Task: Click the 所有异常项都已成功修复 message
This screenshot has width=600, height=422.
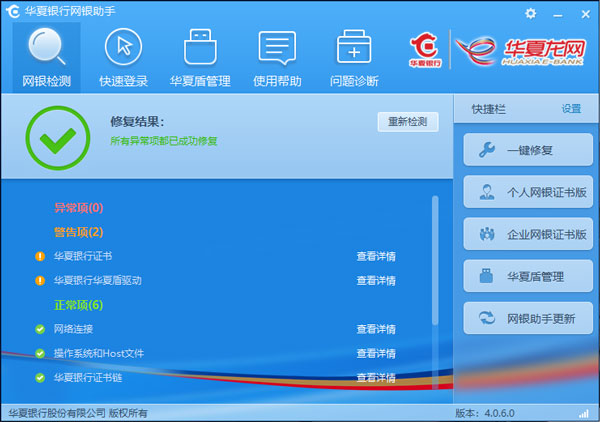Action: point(164,141)
